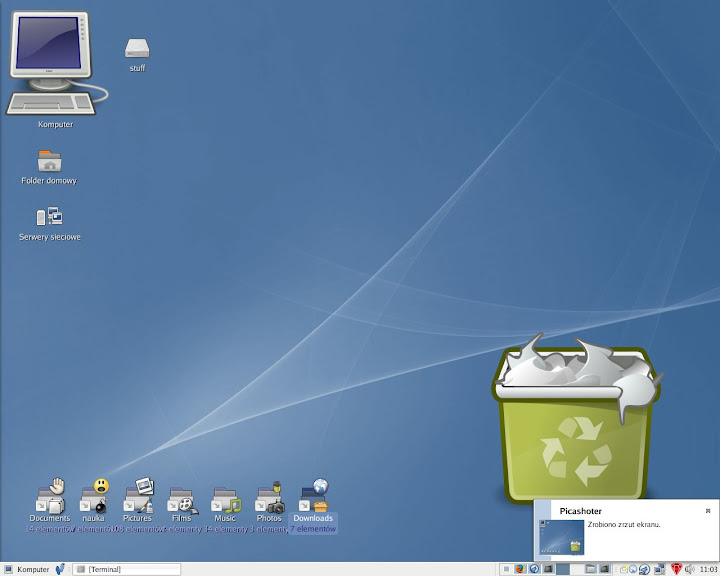Click the large trash bin icon
Image resolution: width=720 pixels, height=576 pixels.
pyautogui.click(x=576, y=418)
